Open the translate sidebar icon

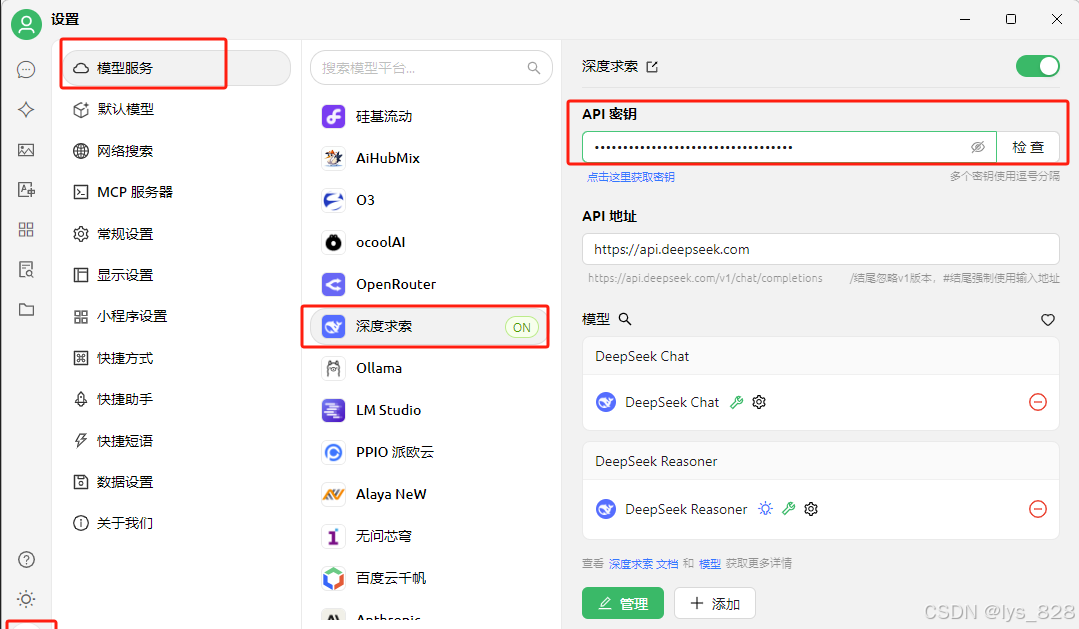click(x=26, y=189)
